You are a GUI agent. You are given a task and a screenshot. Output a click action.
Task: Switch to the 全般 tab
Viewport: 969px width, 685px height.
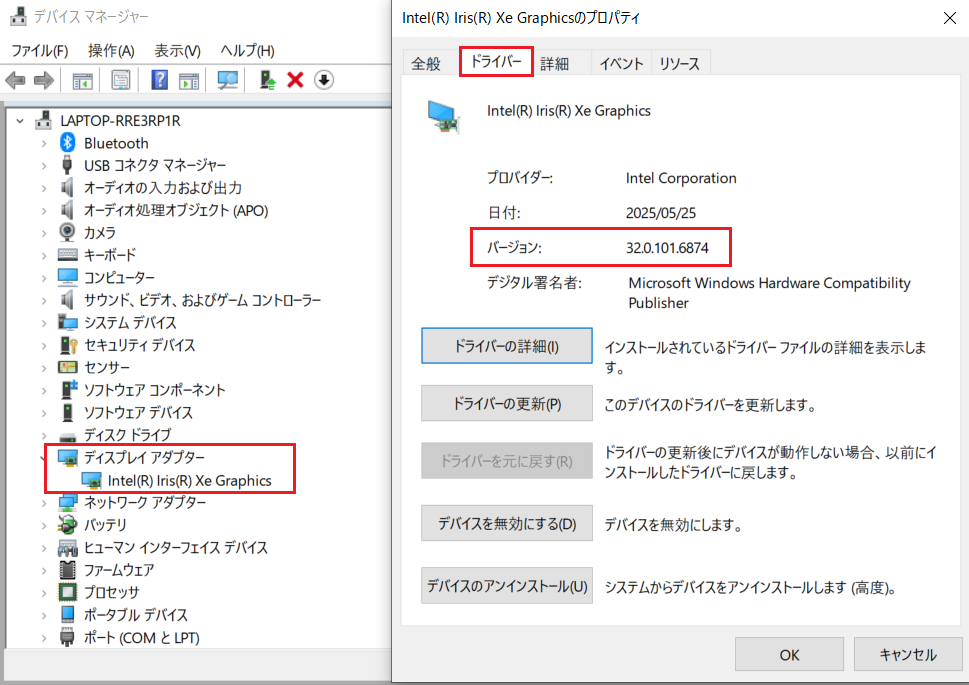(x=426, y=63)
